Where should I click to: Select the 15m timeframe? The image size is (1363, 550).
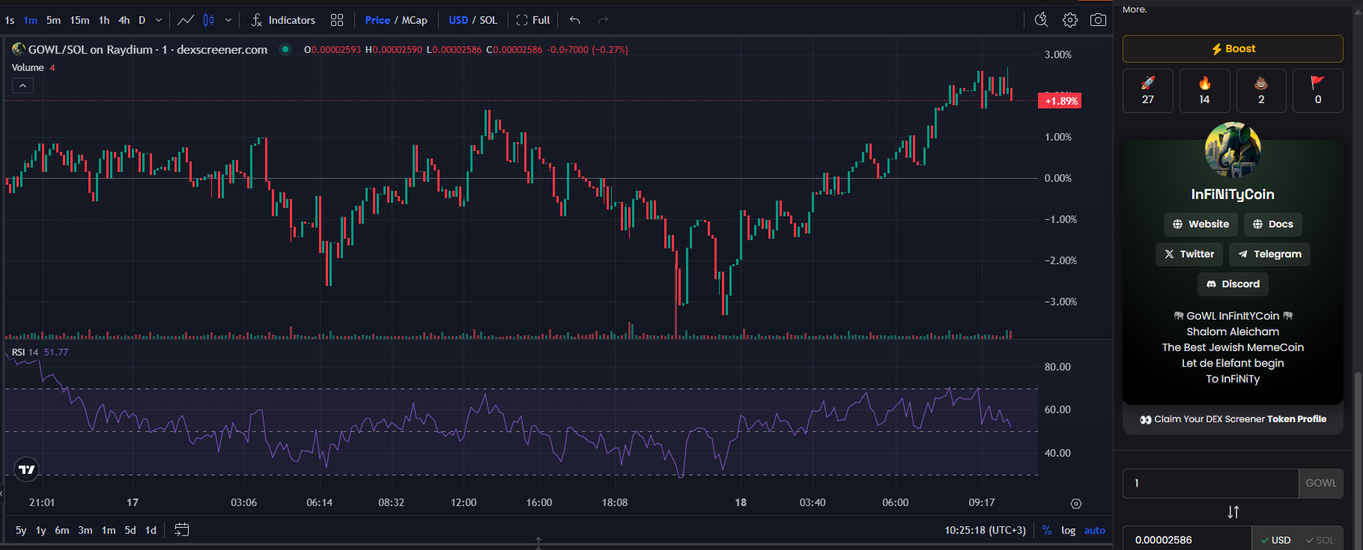coord(80,20)
